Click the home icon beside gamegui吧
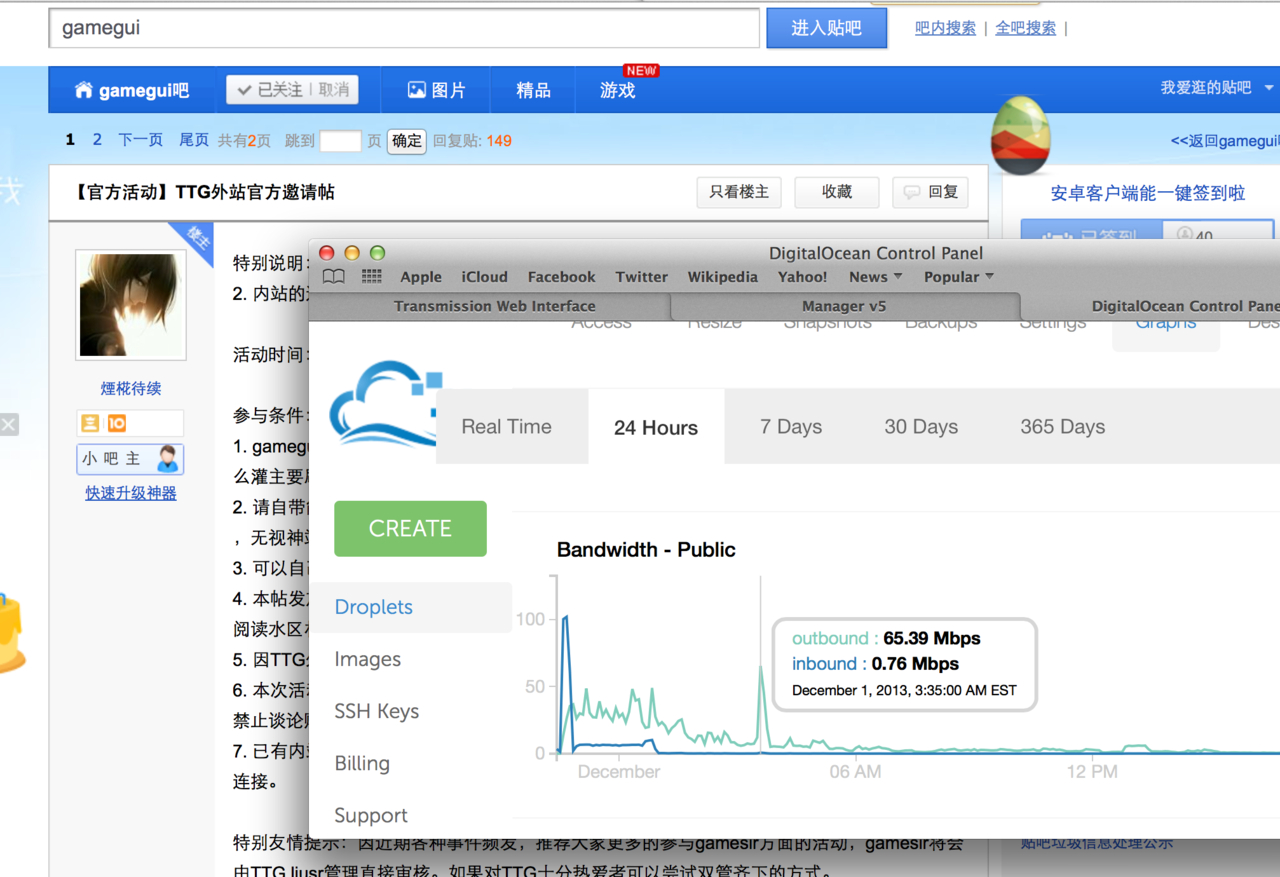Viewport: 1280px width, 877px height. [84, 90]
